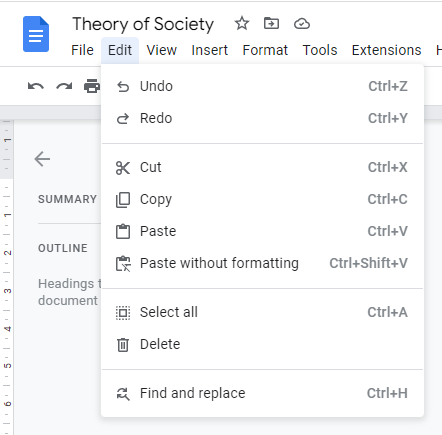Open the Format menu

[x=265, y=50]
